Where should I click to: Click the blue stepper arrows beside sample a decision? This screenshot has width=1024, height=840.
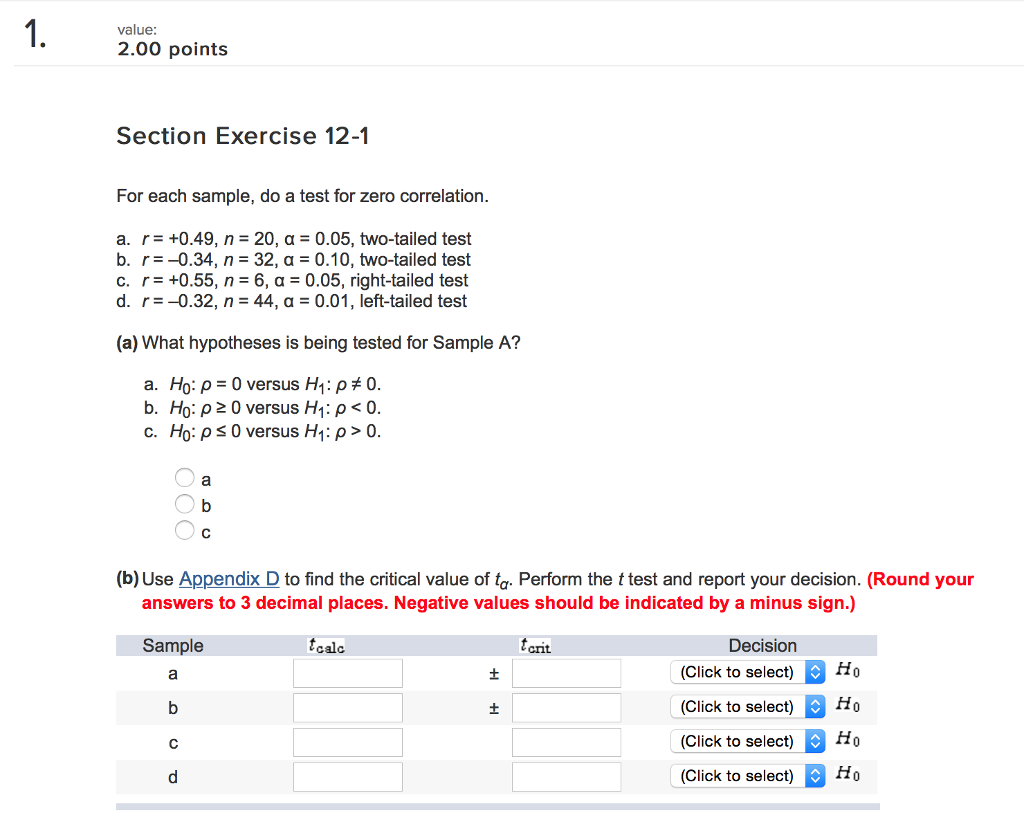click(x=815, y=672)
